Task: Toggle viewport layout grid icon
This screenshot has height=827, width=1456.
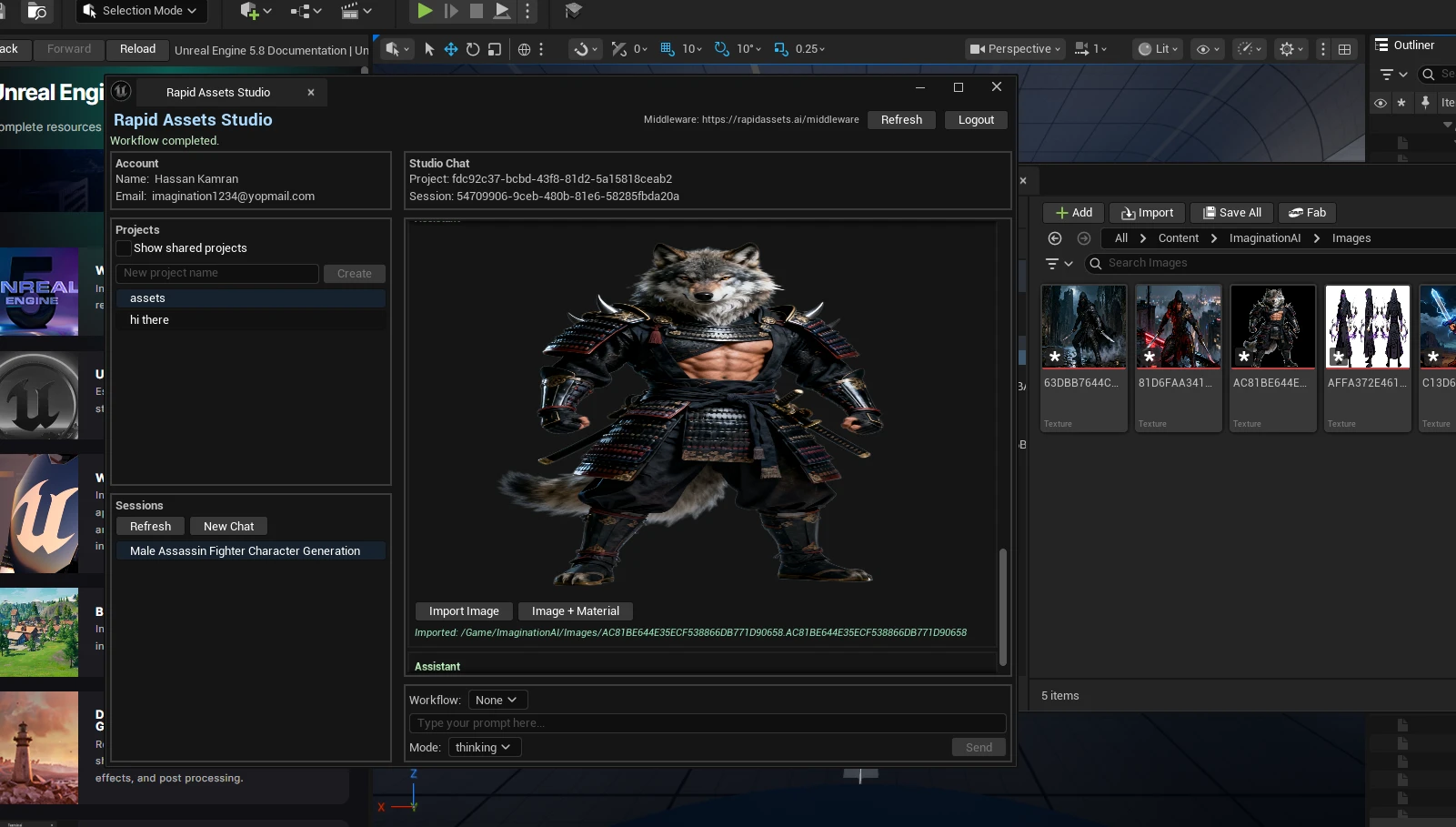Action: [x=1344, y=49]
